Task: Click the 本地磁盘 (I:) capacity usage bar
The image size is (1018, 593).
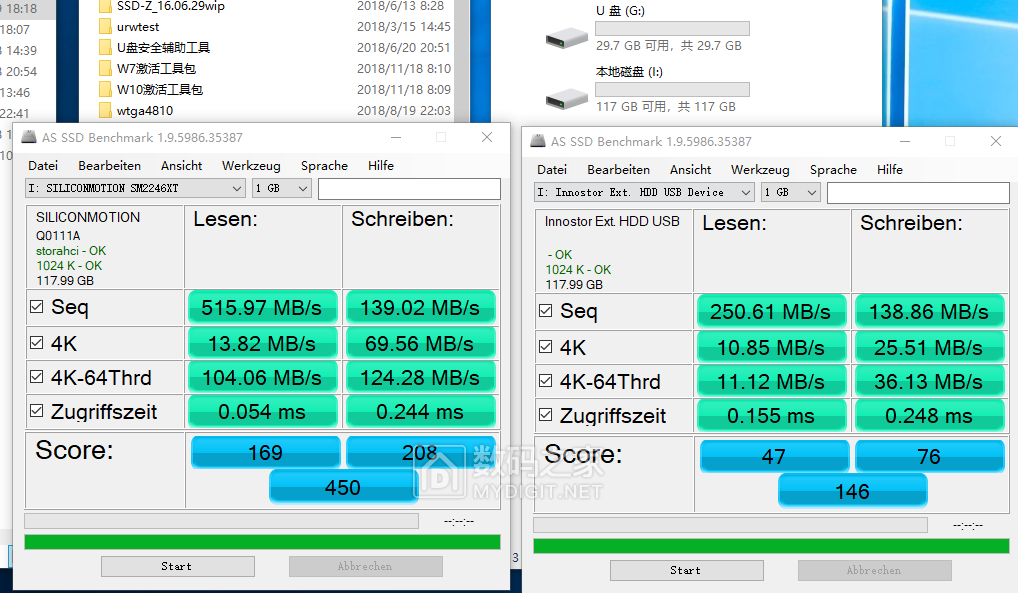Action: coord(672,90)
